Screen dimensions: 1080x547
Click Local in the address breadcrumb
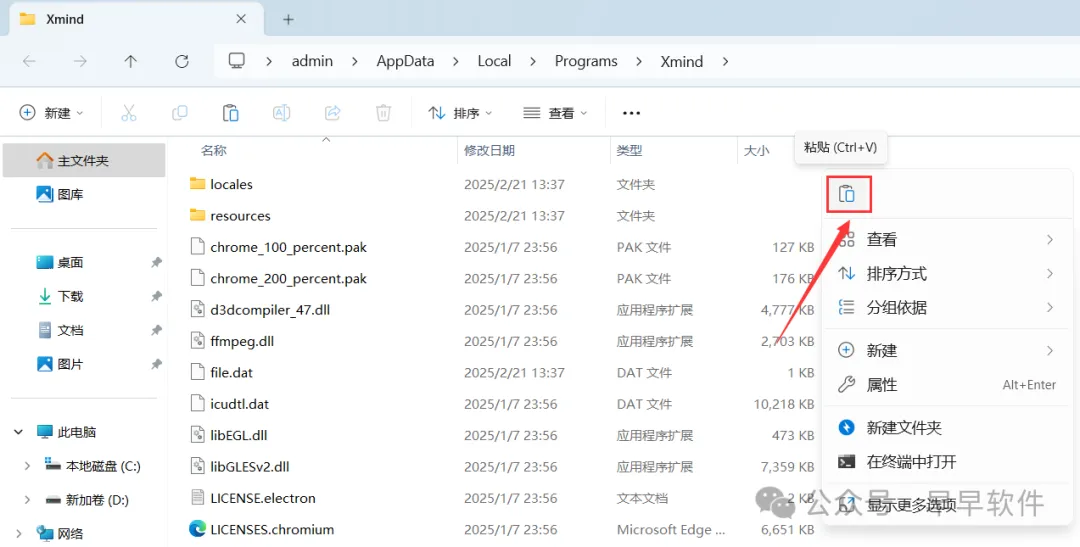coord(494,61)
